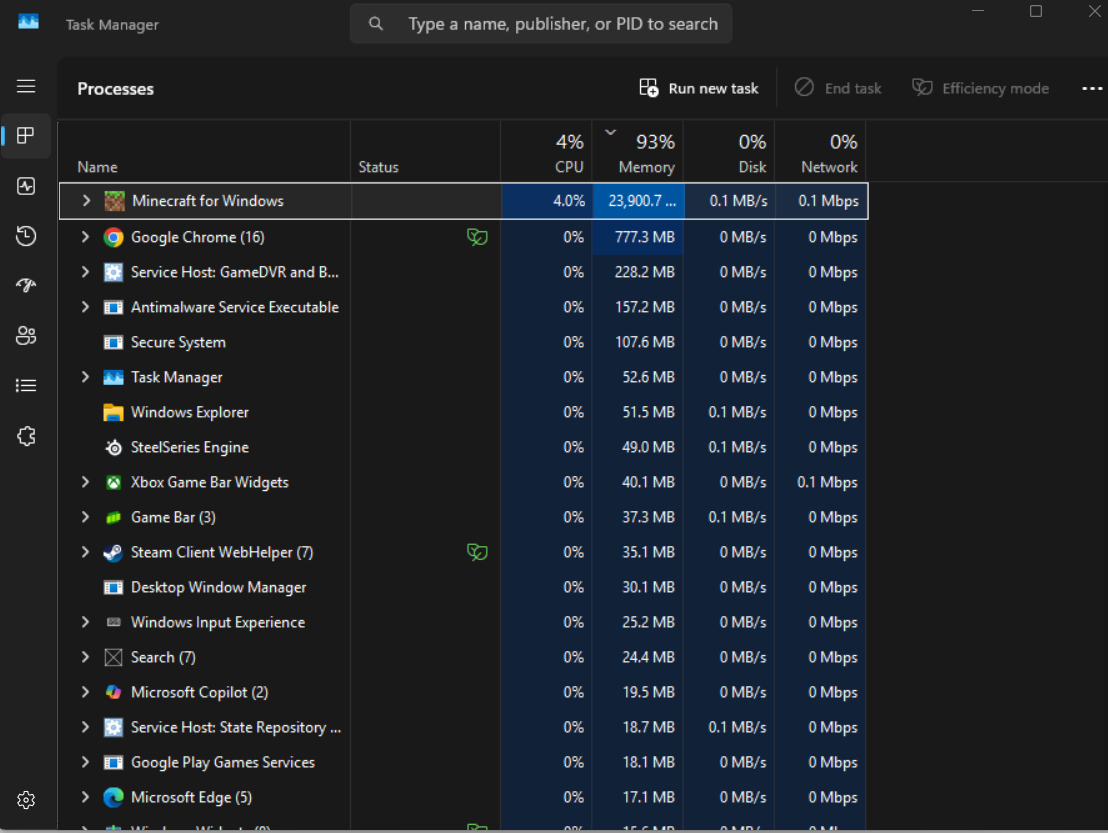This screenshot has height=833, width=1108.
Task: Open the Users page icon
Action: (x=26, y=336)
